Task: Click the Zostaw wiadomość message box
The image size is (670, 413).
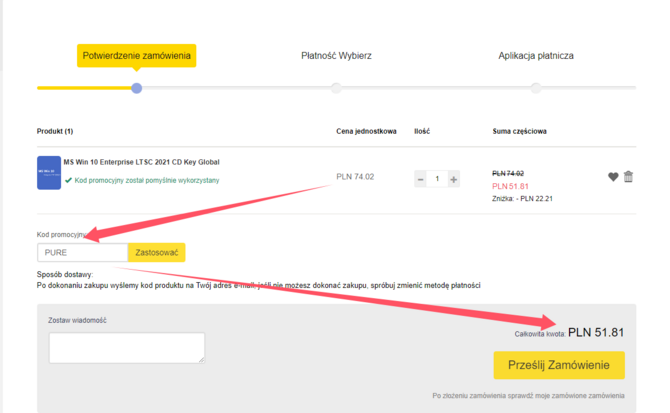Action: click(x=126, y=347)
